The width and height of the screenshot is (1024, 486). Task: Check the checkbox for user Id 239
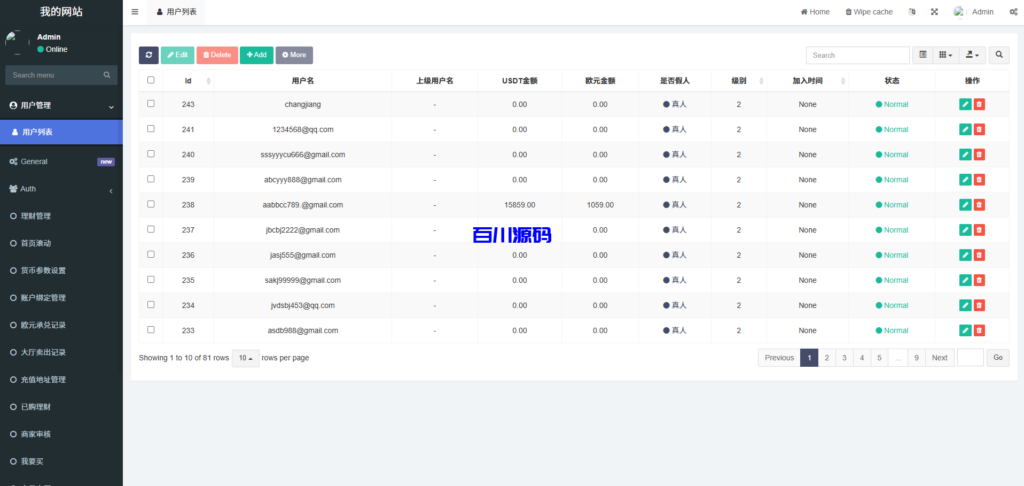(151, 178)
